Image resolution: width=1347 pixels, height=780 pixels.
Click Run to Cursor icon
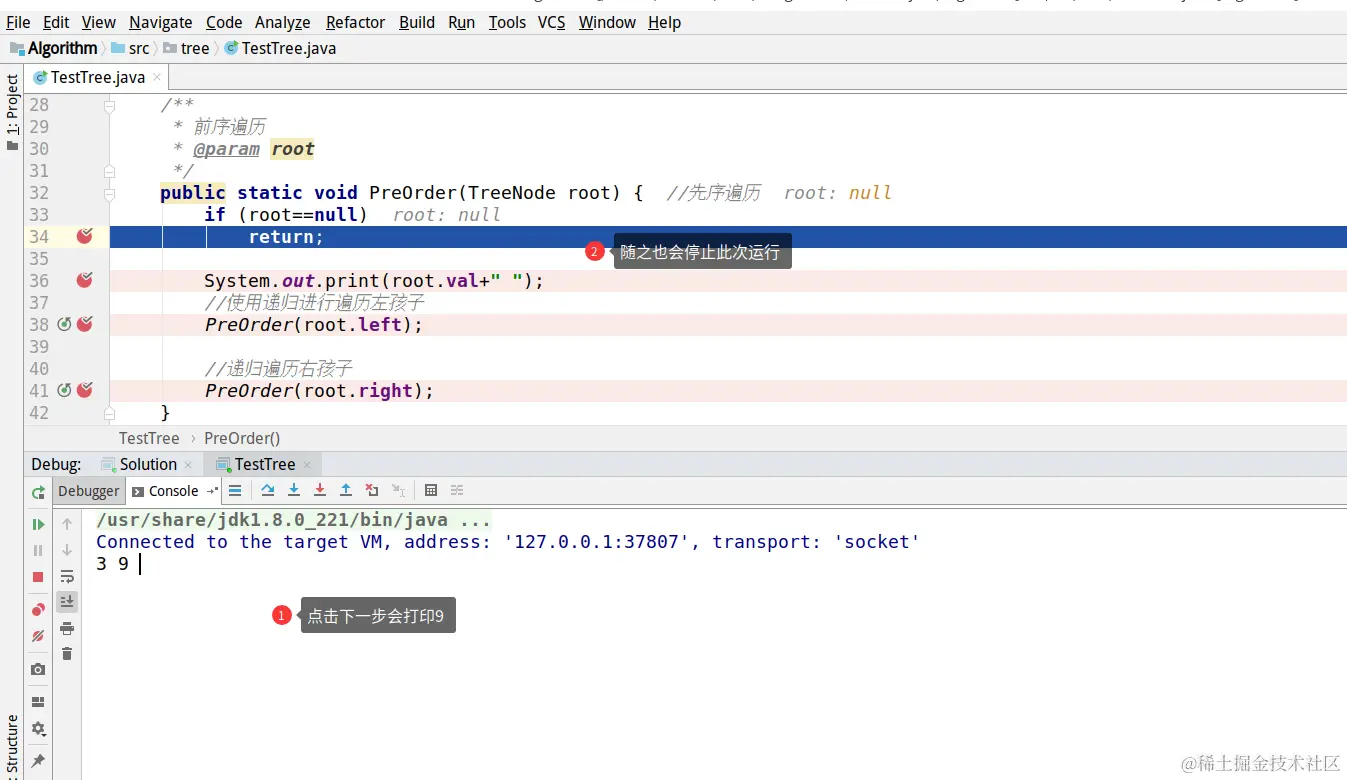click(398, 490)
